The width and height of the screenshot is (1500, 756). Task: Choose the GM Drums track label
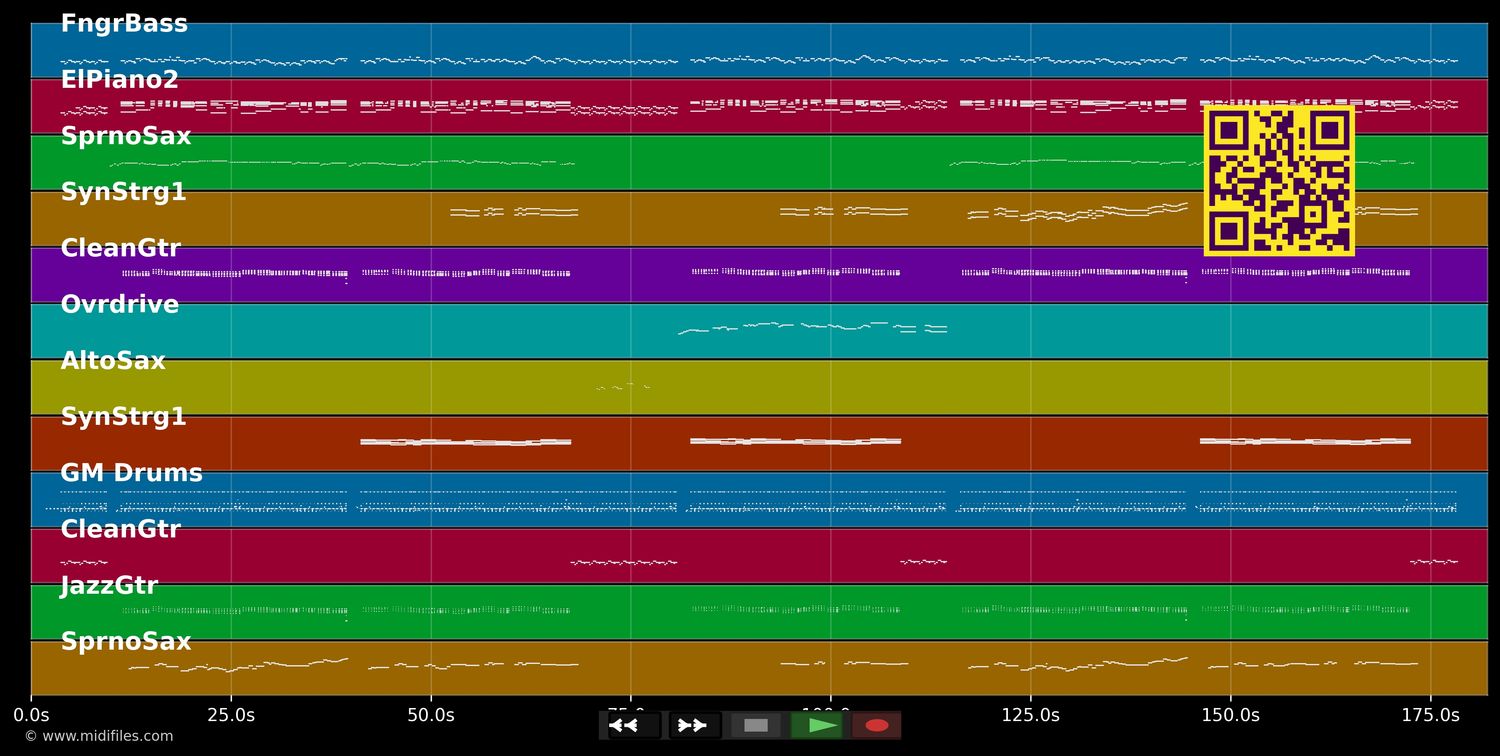(x=131, y=473)
